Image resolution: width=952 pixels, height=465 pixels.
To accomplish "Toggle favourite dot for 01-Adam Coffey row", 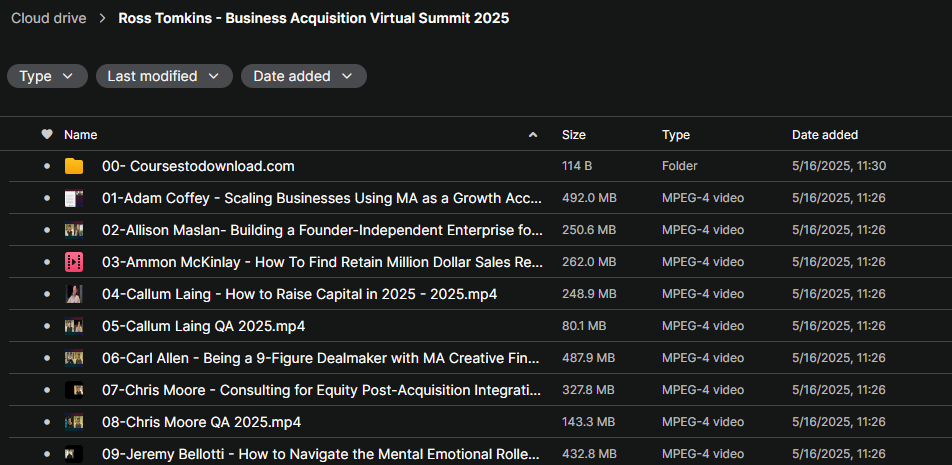I will tap(47, 199).
